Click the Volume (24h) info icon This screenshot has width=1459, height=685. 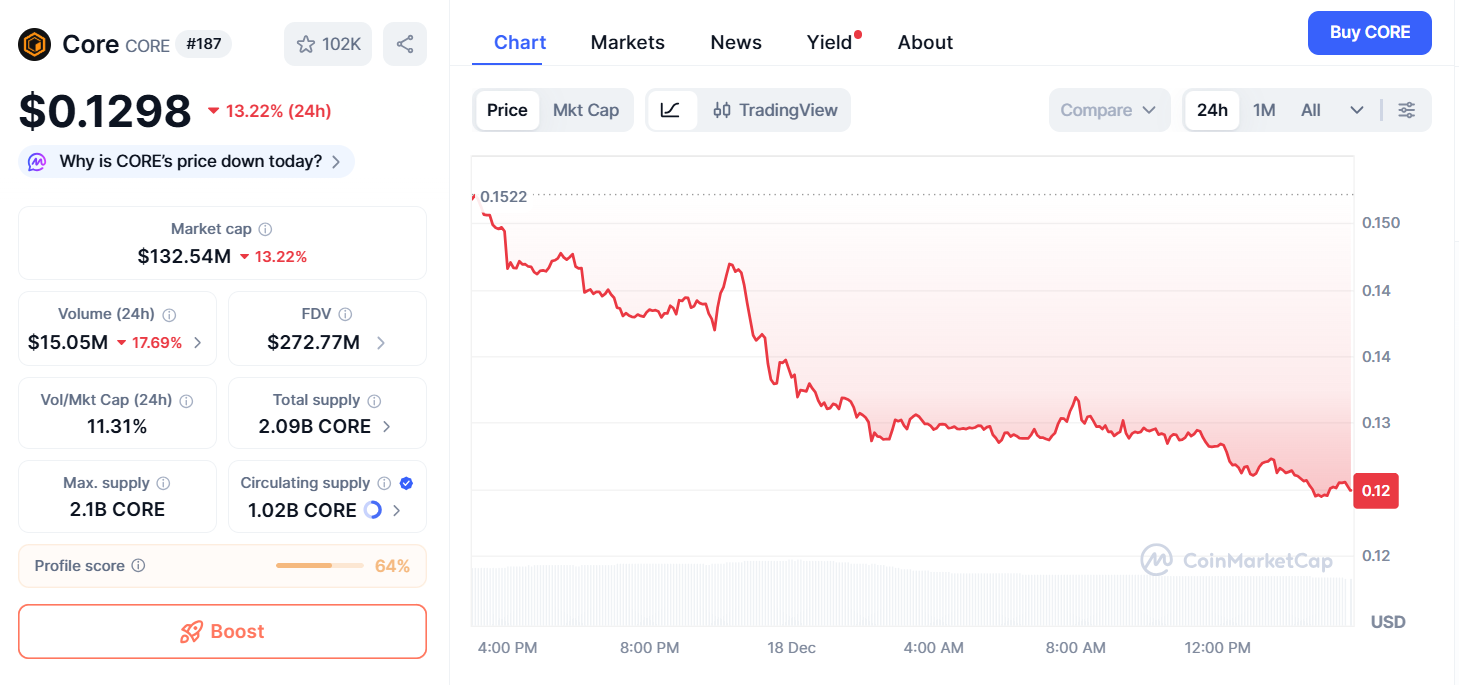(x=170, y=313)
